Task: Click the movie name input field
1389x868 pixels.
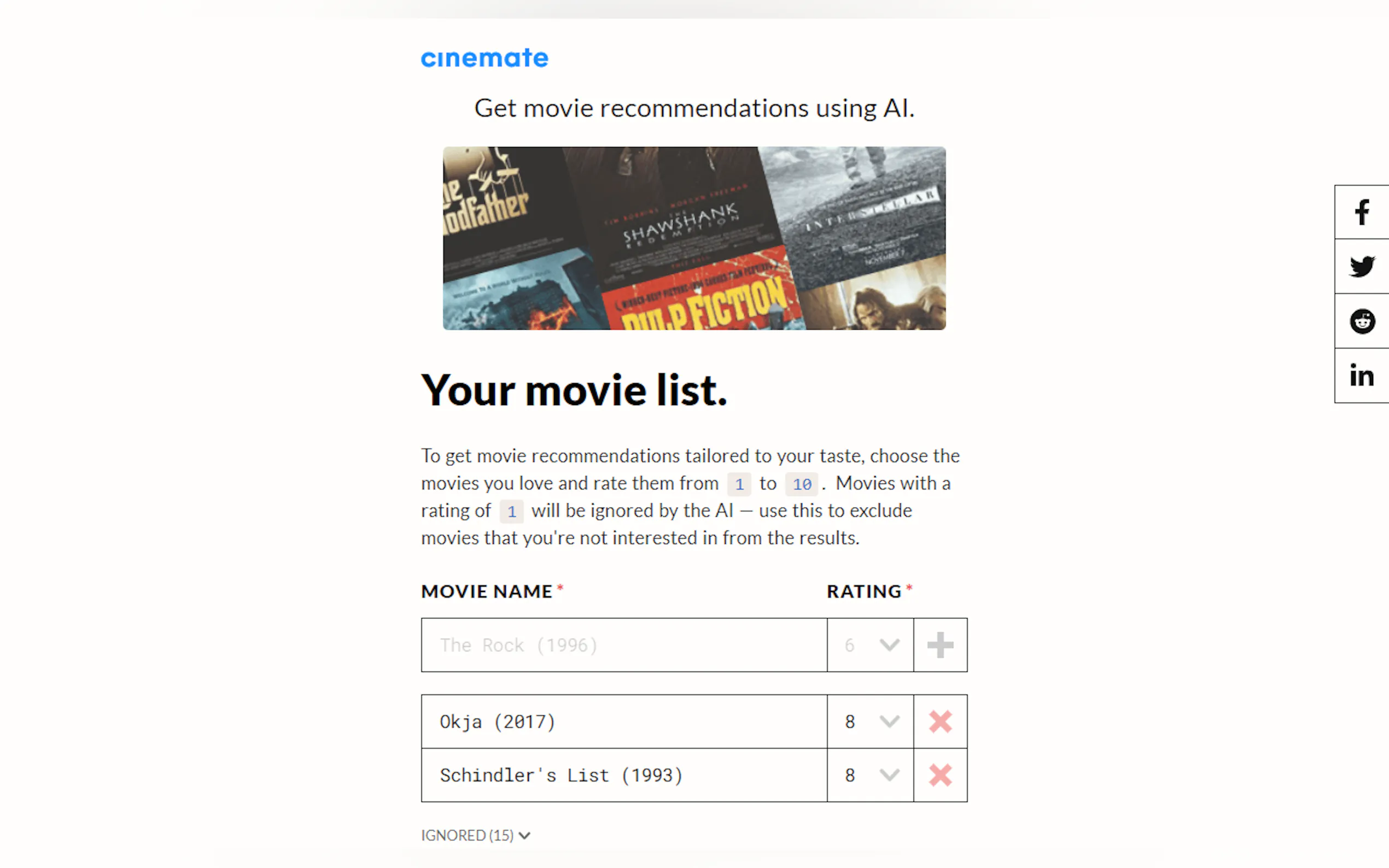Action: point(623,644)
